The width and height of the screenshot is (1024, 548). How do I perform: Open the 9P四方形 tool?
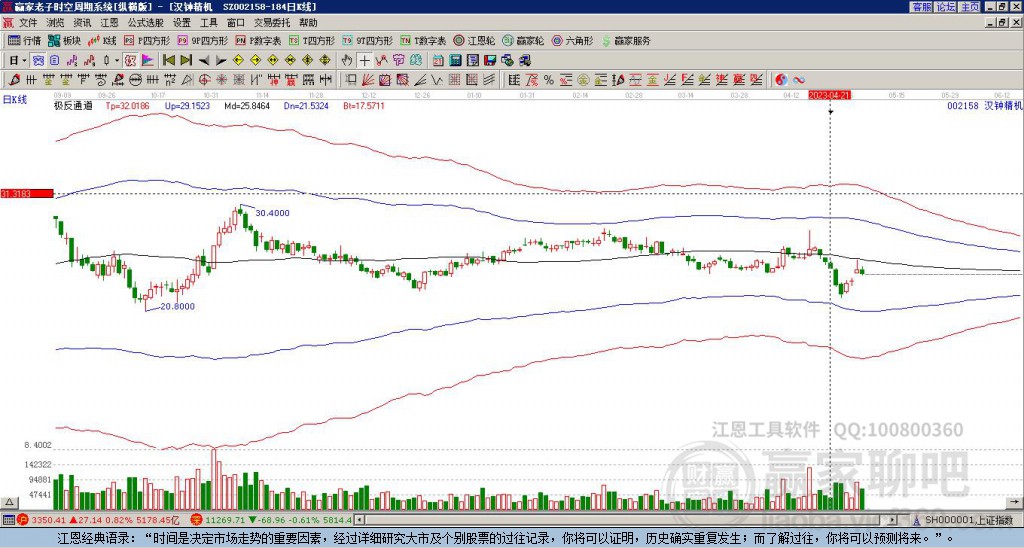click(x=202, y=40)
